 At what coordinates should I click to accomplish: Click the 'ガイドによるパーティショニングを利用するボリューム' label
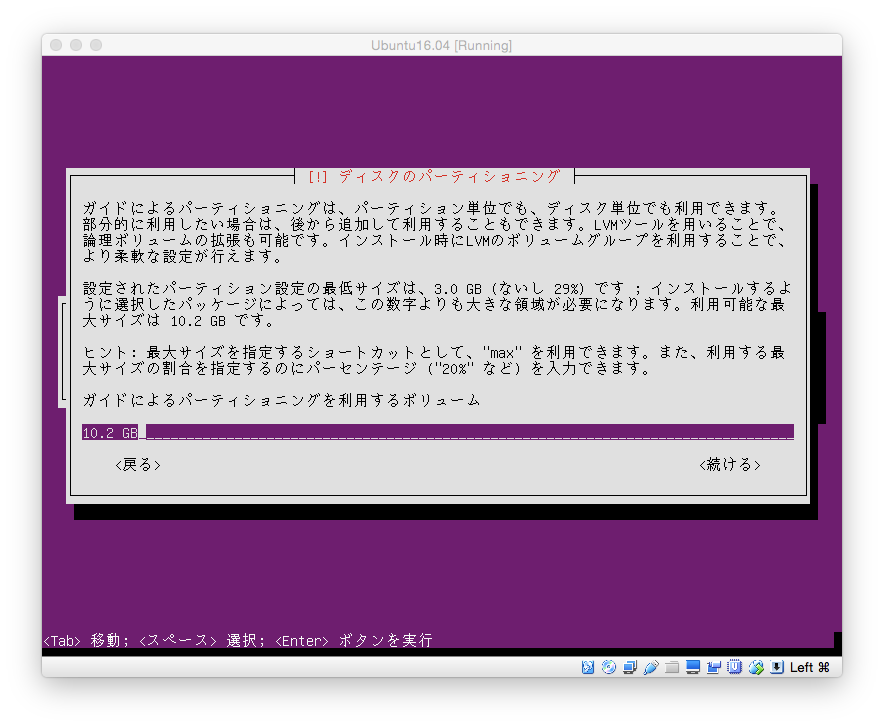point(281,400)
